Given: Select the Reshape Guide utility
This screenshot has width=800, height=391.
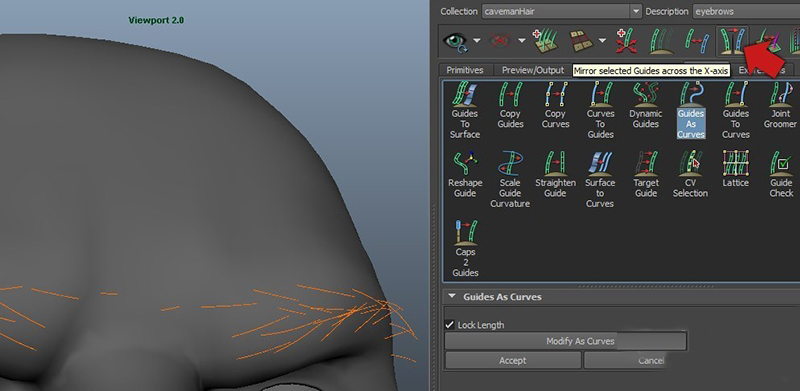Looking at the screenshot, I should click(x=465, y=174).
